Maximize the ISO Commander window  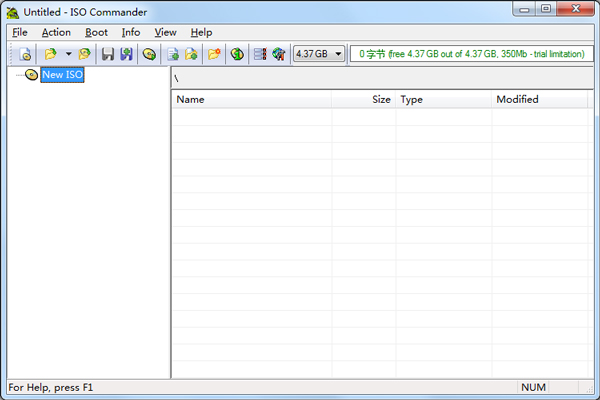[x=546, y=9]
